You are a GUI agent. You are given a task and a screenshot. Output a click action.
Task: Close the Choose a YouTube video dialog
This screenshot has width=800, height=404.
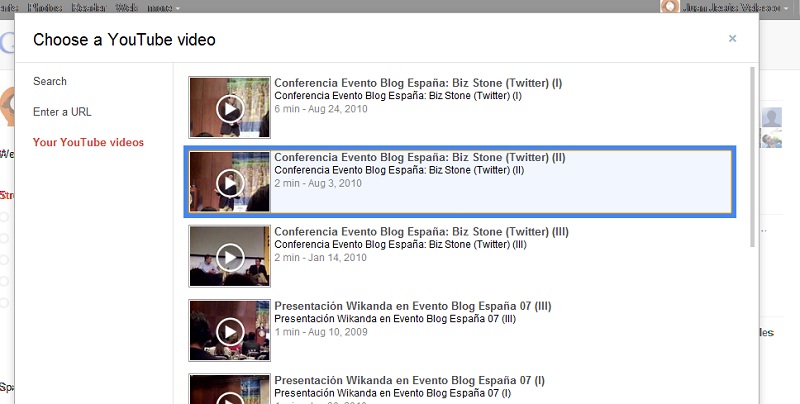click(x=732, y=38)
